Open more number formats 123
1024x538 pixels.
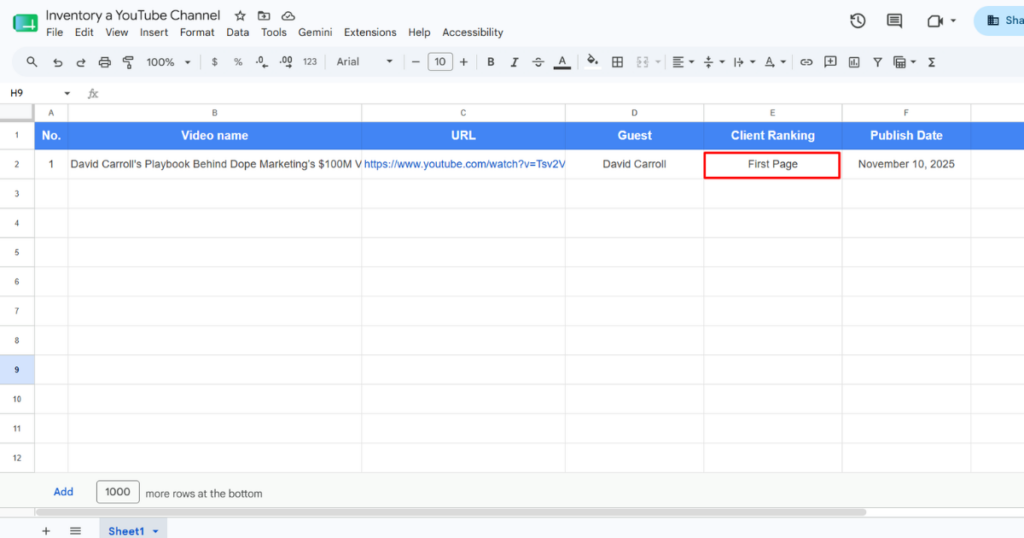(x=310, y=62)
